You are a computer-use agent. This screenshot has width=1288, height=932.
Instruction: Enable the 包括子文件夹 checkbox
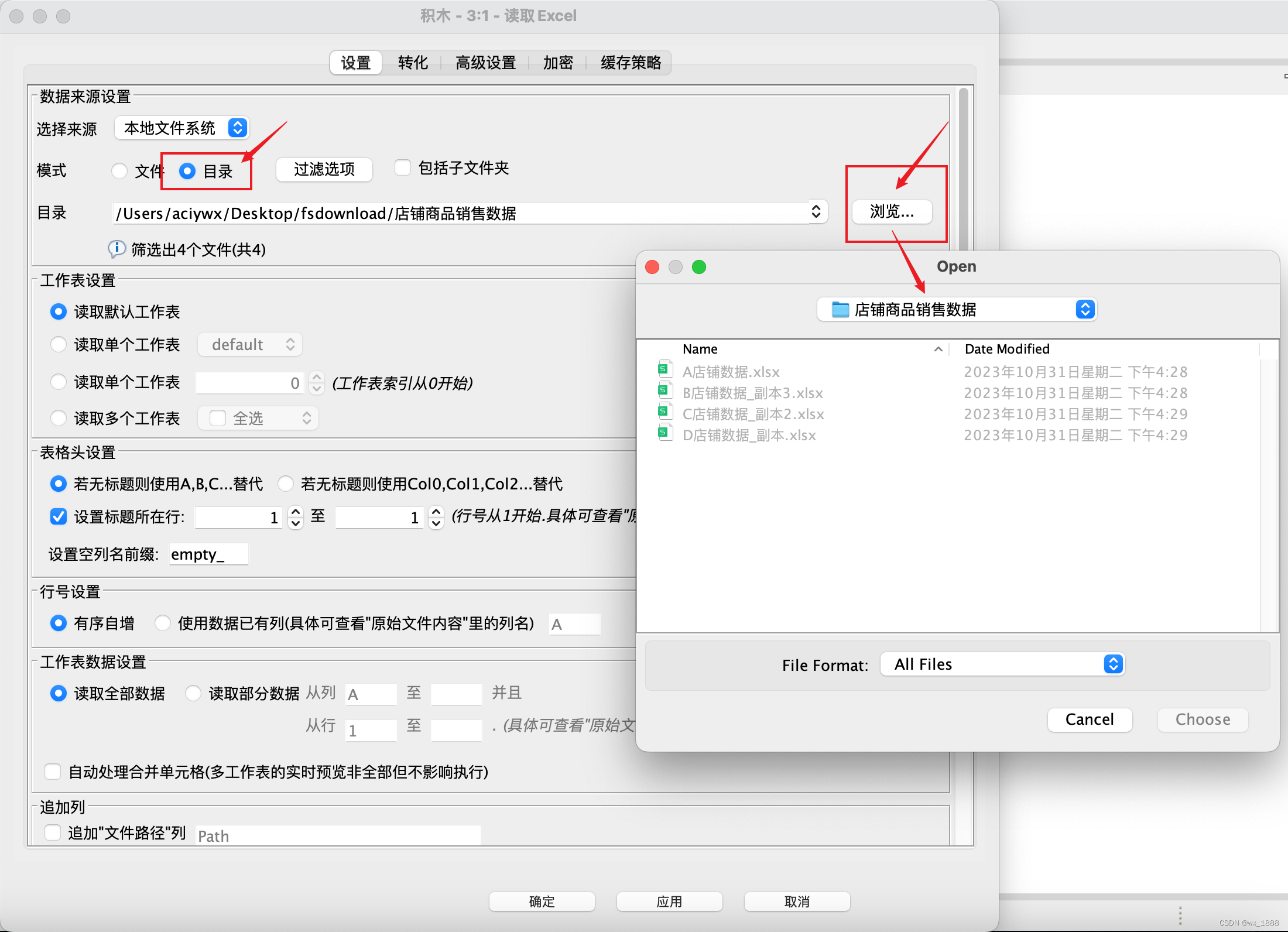[x=403, y=168]
